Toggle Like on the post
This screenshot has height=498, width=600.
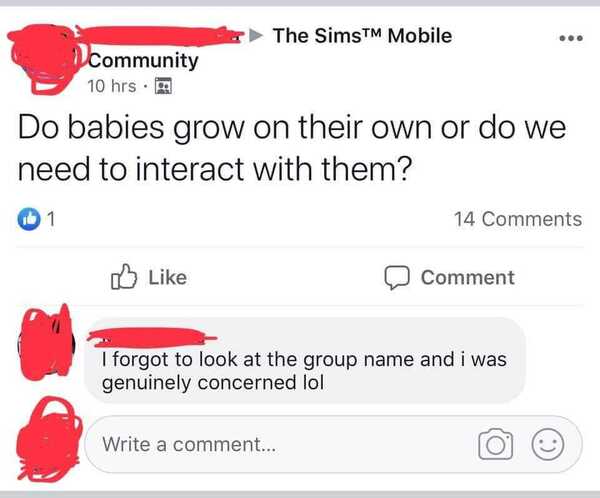tap(149, 277)
